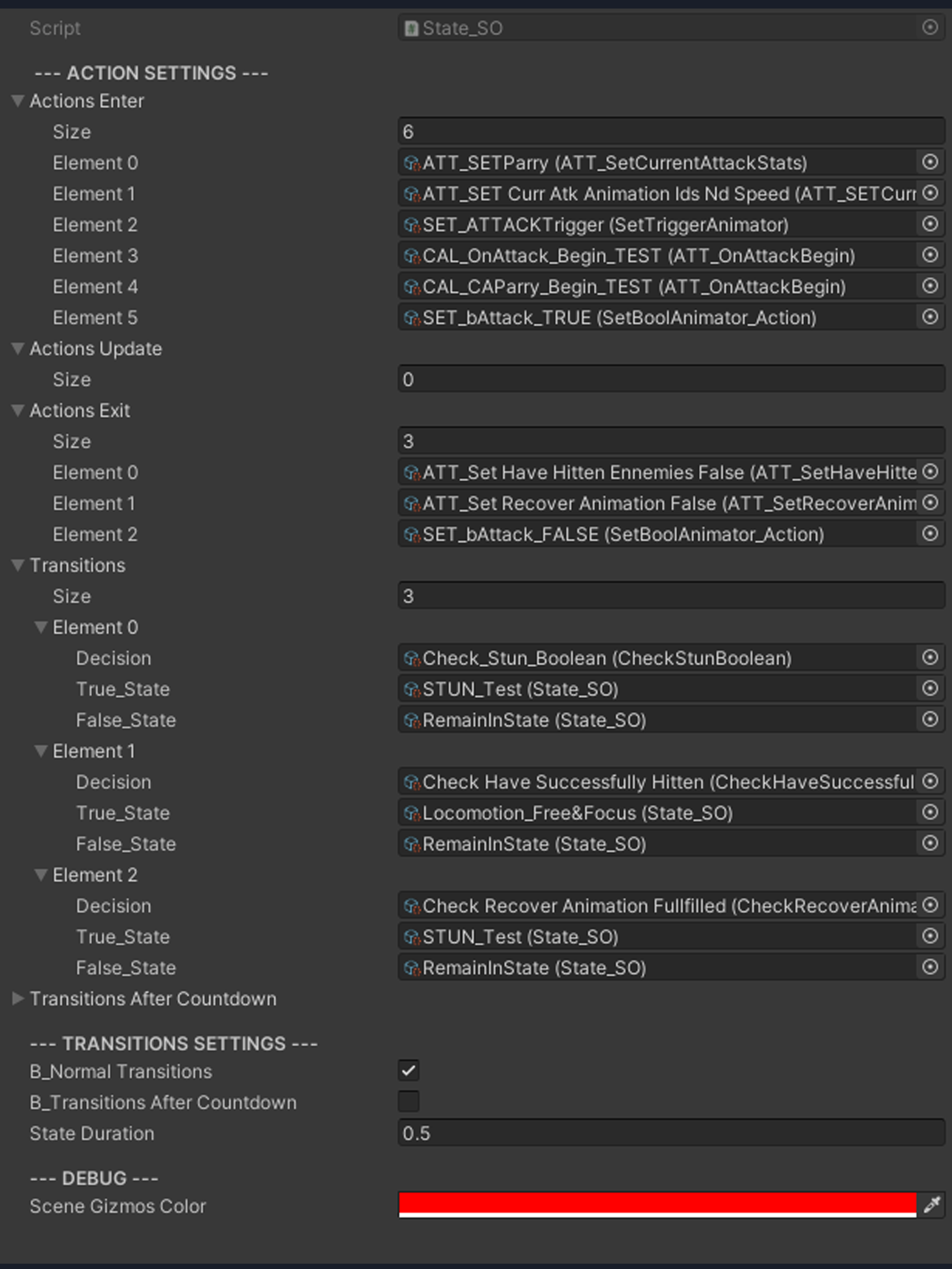
Task: Open object picker for Script State_SO field
Action: (930, 28)
